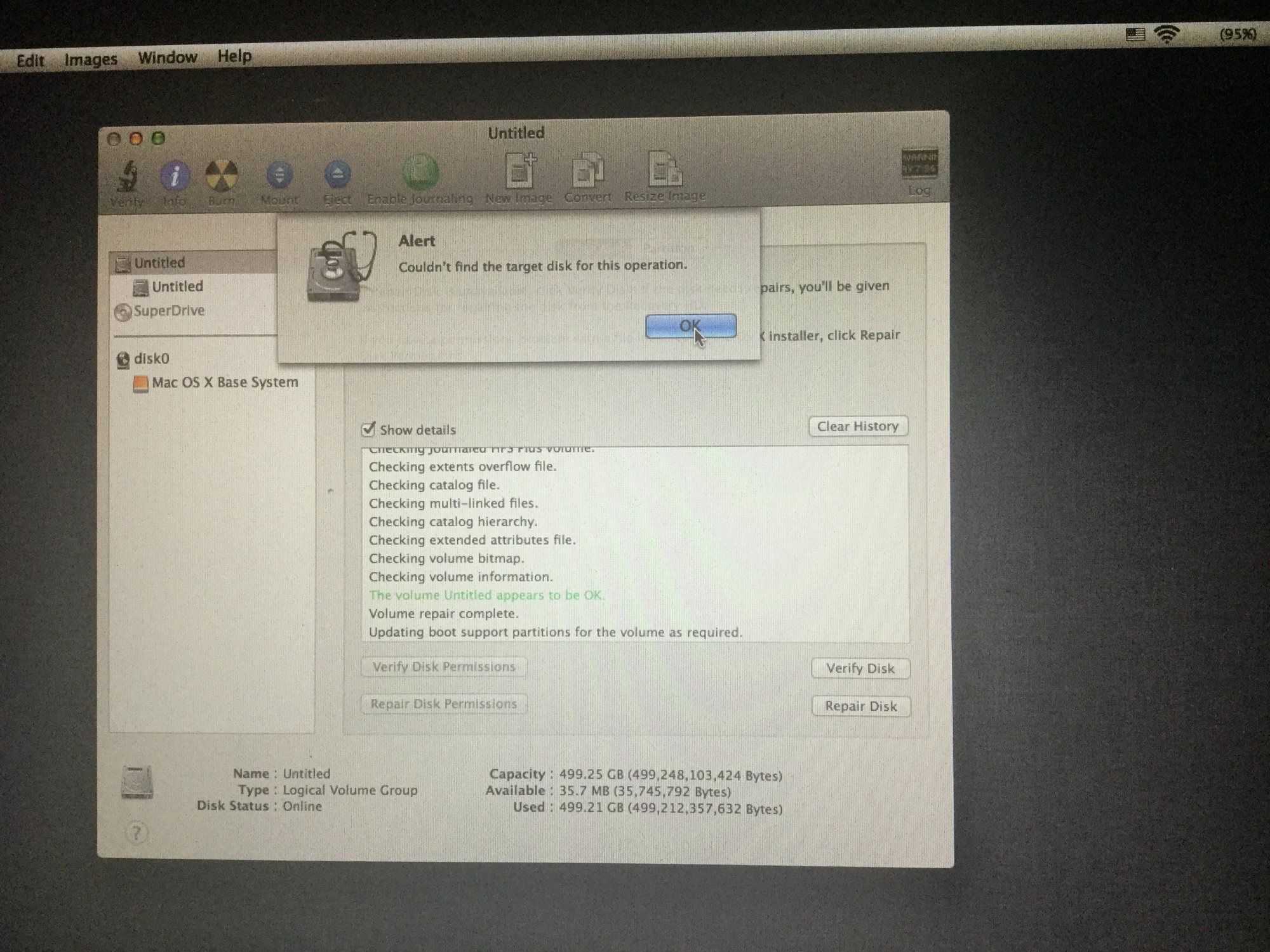Viewport: 1270px width, 952px height.
Task: Click the Resize Image toolbar icon
Action: coord(664,170)
